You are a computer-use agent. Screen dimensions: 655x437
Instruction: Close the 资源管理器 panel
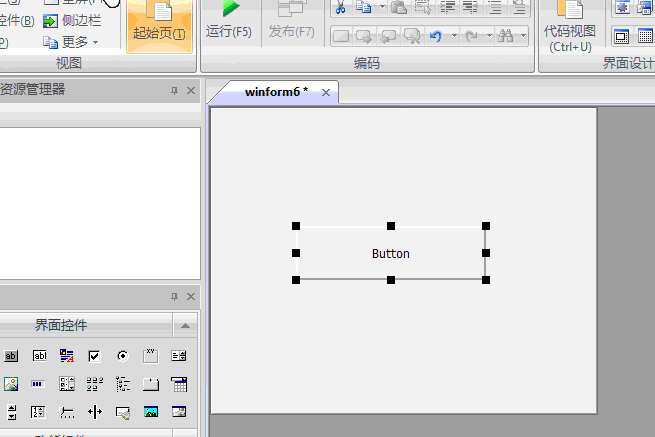(x=191, y=90)
